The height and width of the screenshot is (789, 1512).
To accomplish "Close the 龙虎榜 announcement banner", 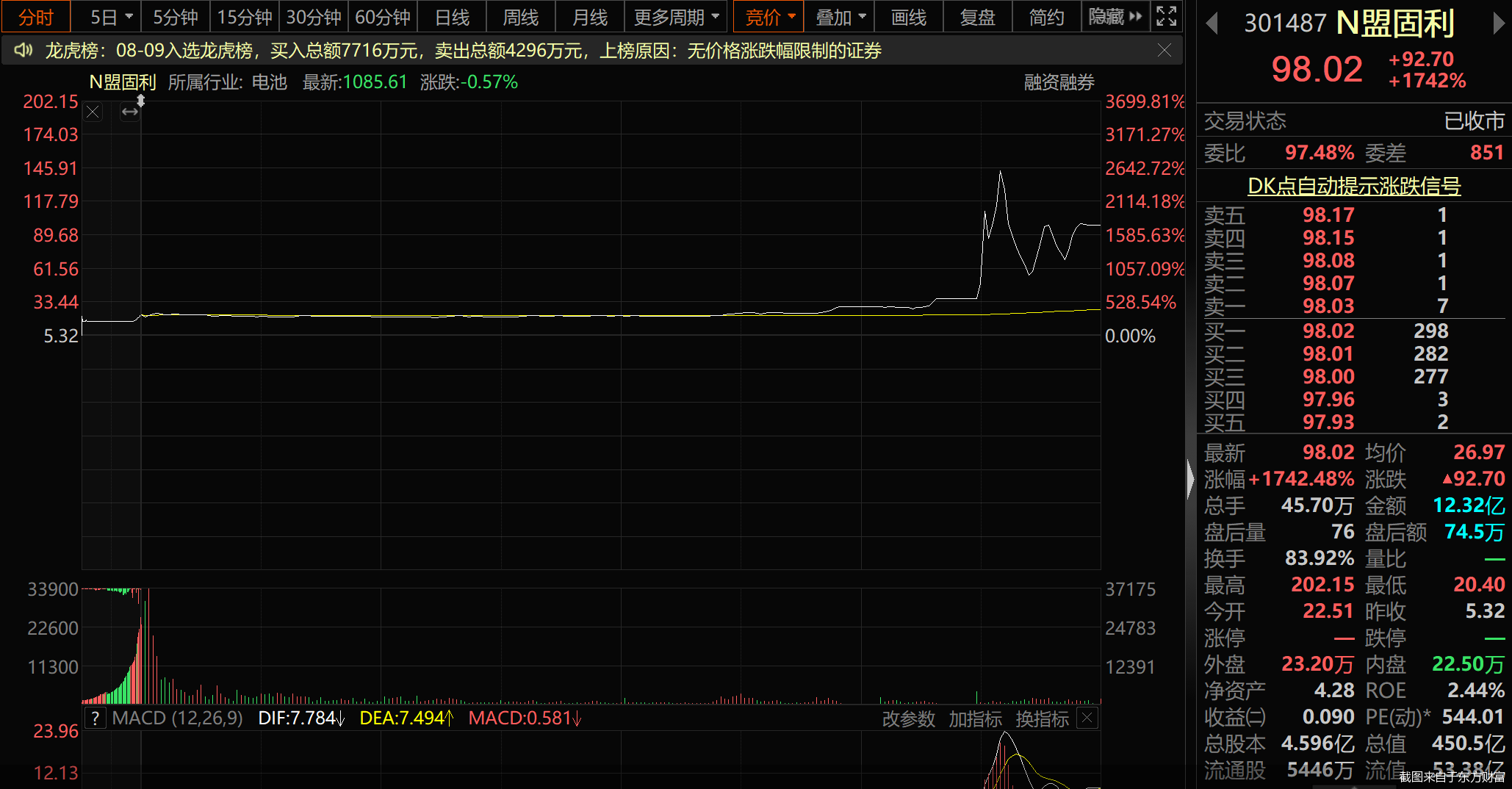I will tap(1164, 50).
